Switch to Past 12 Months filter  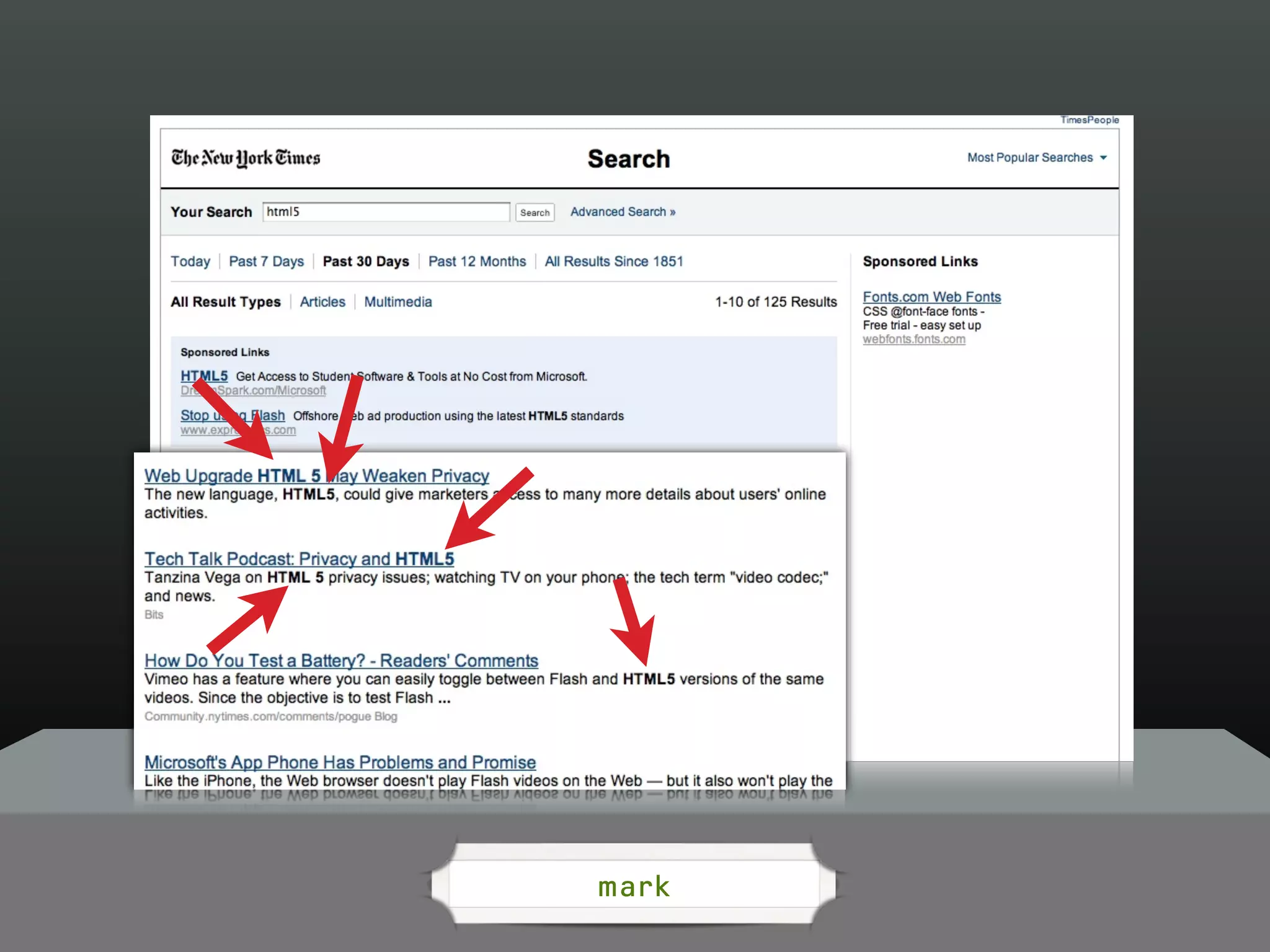477,262
